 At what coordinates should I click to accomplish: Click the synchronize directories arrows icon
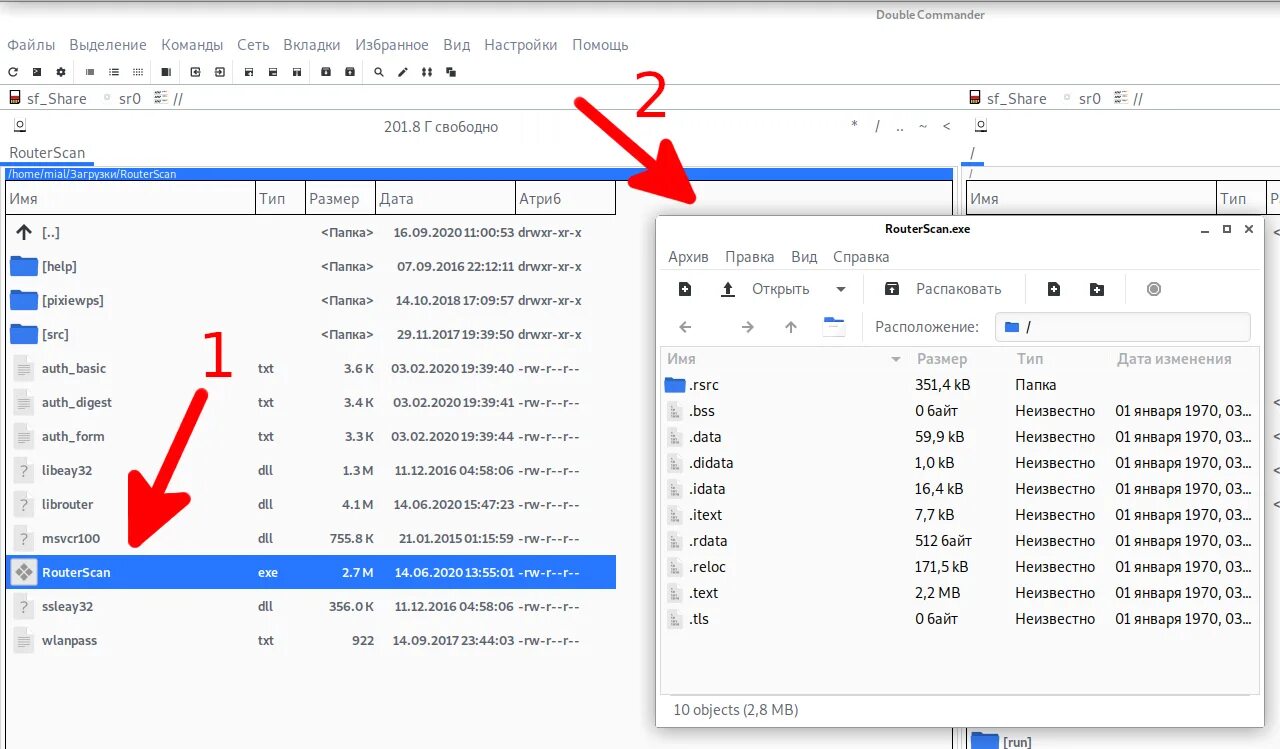pos(427,72)
